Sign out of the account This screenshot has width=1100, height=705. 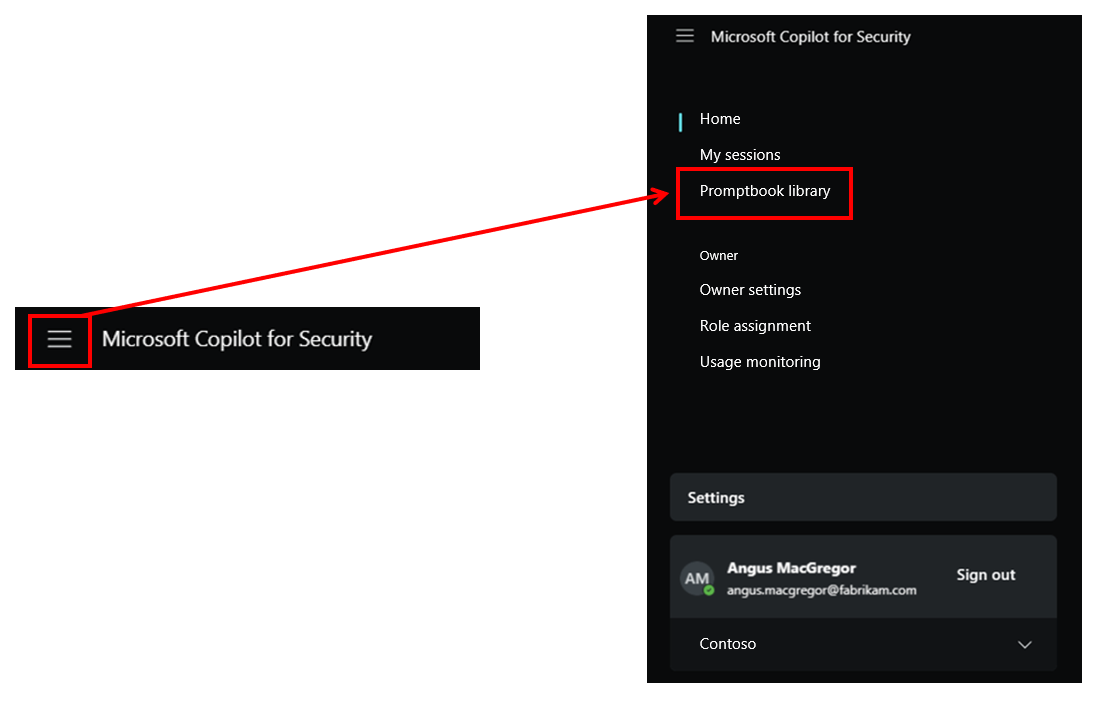pyautogui.click(x=985, y=575)
